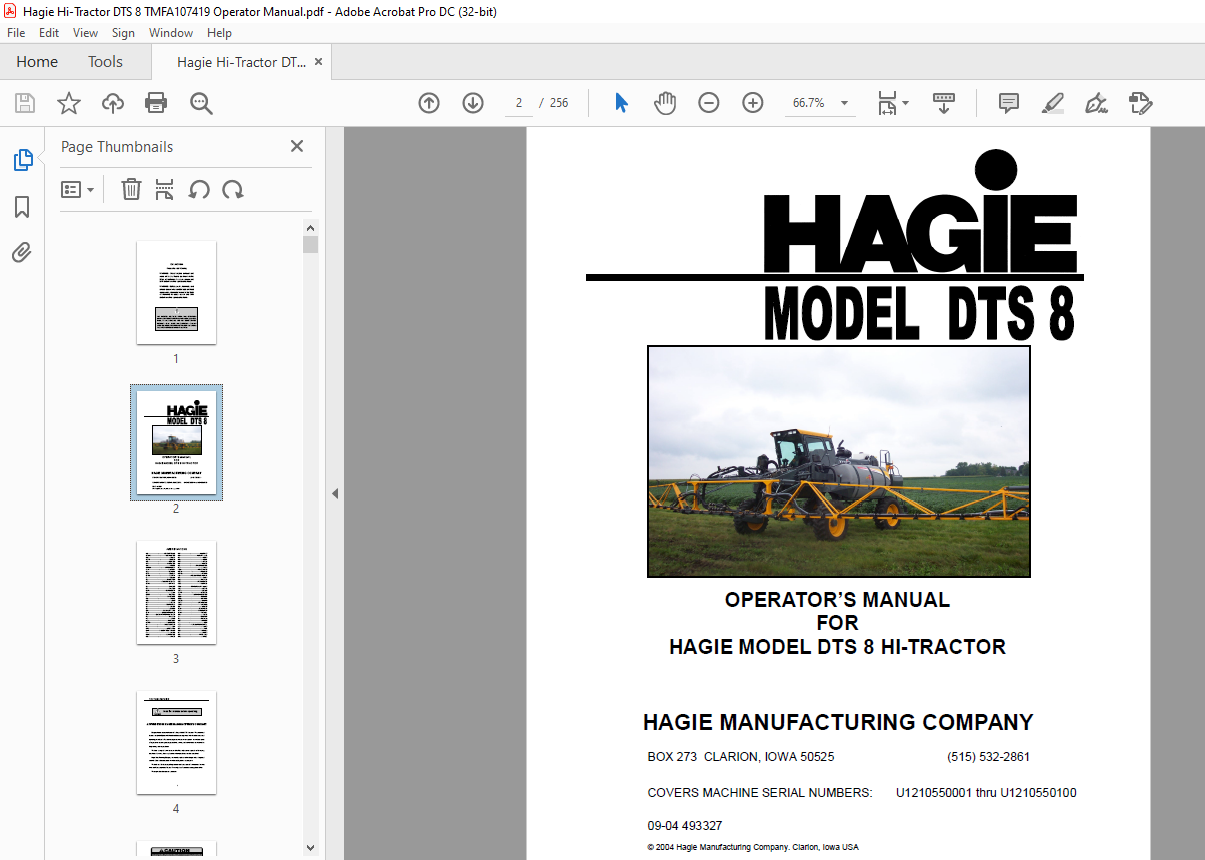Viewport: 1205px width, 860px height.
Task: Open the View menu
Action: pyautogui.click(x=85, y=33)
